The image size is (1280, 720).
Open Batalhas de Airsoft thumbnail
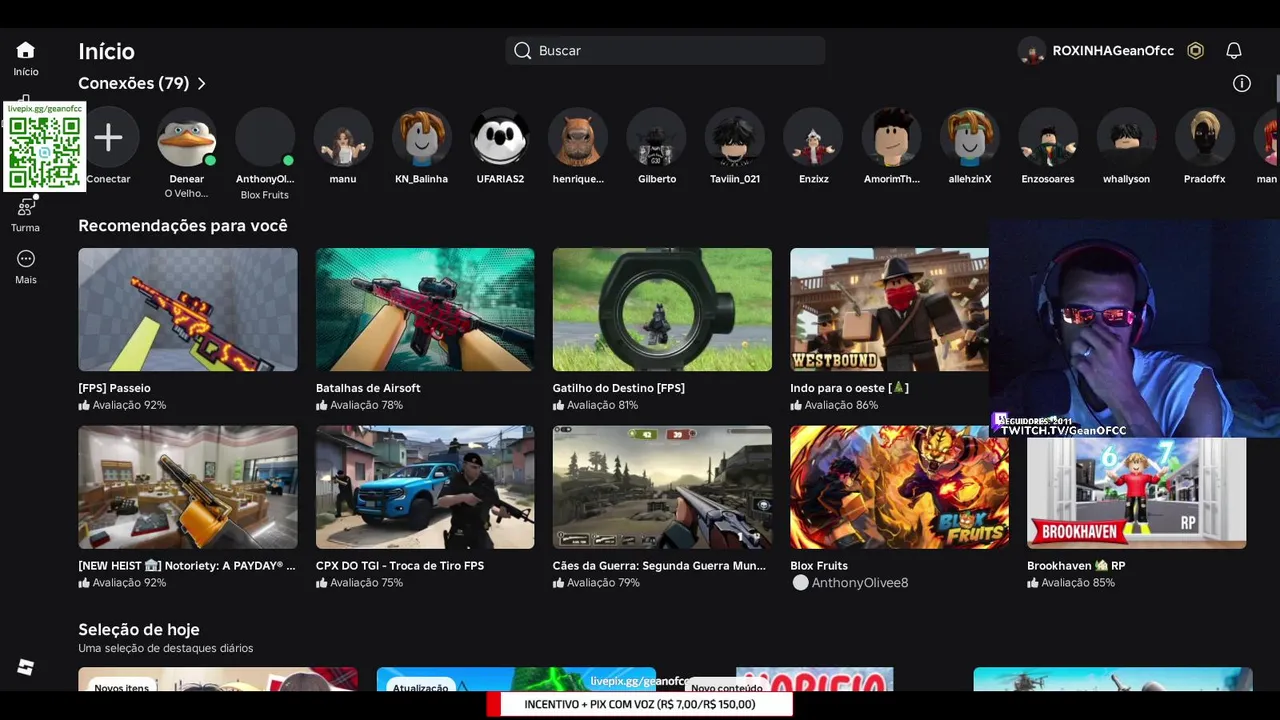click(x=425, y=310)
